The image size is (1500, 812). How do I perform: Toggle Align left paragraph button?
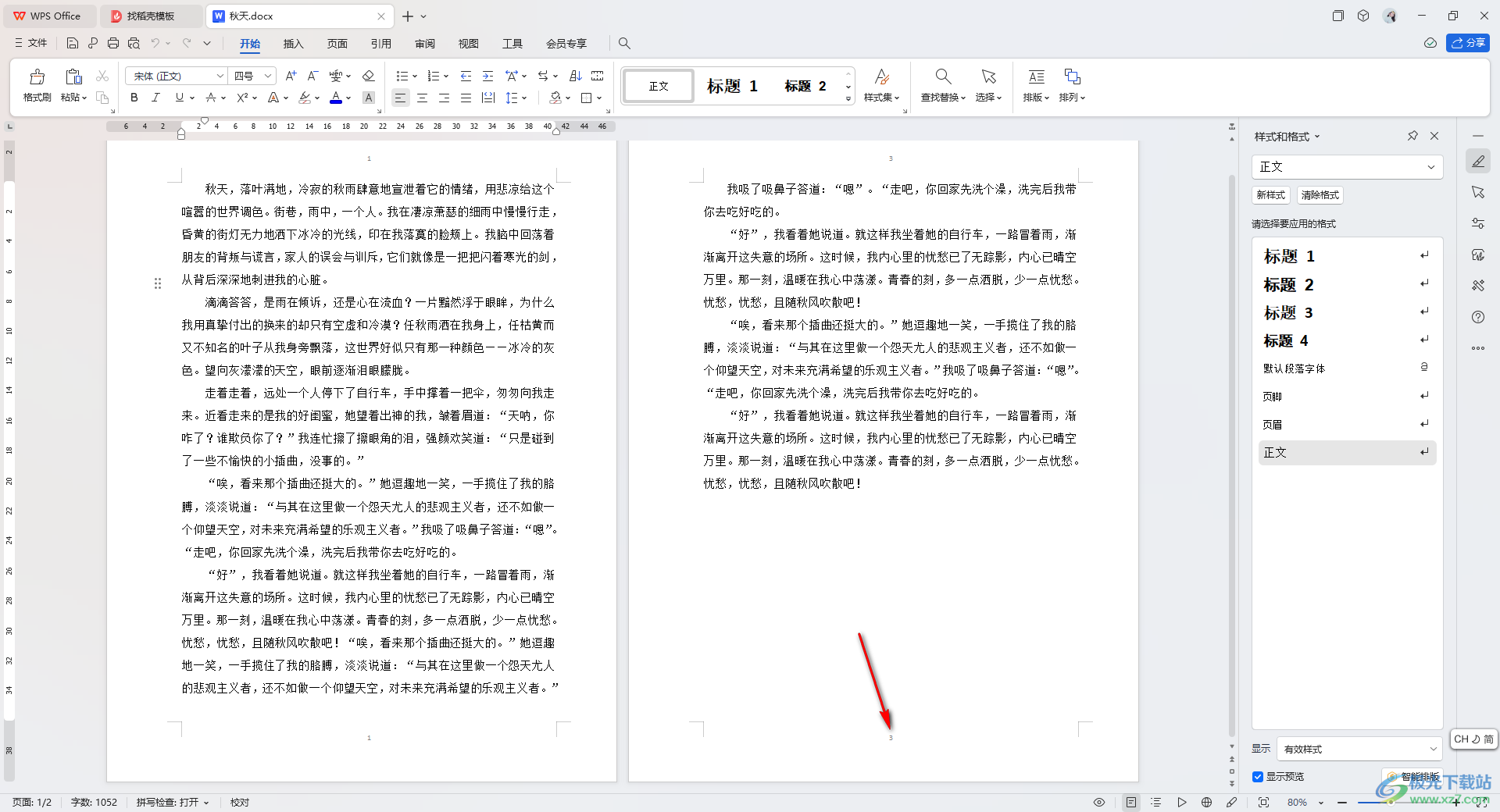400,98
